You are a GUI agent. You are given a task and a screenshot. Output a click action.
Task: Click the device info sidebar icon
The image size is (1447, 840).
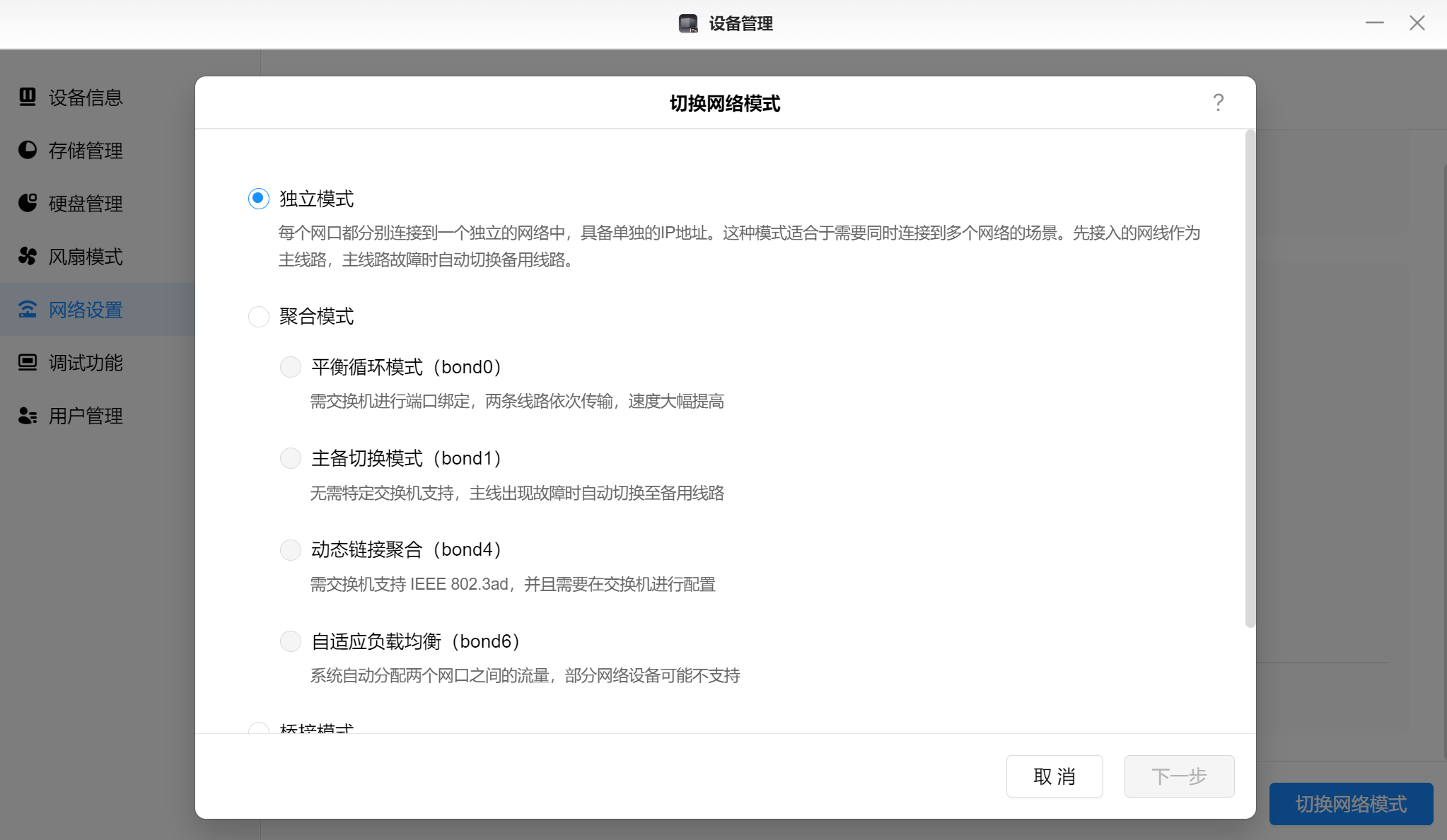click(x=28, y=97)
